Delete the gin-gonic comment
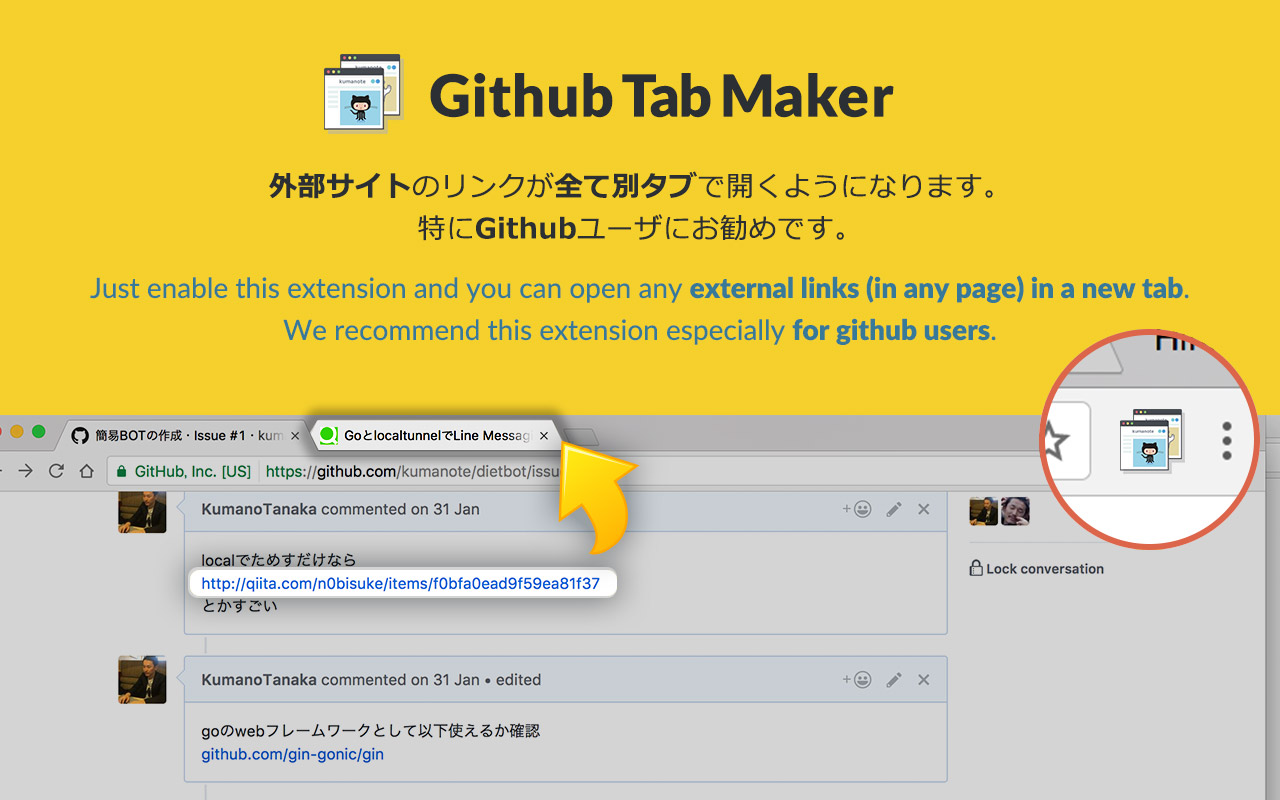1280x800 pixels. pos(924,679)
